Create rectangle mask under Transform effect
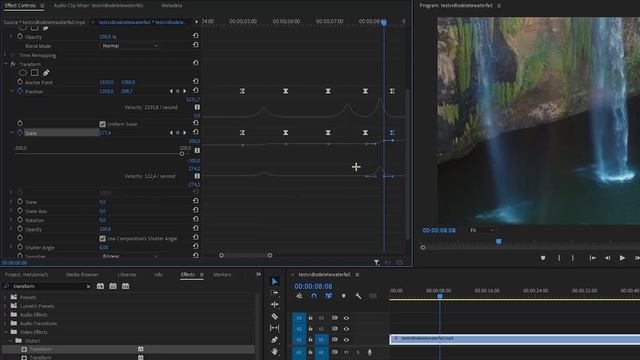This screenshot has width=640, height=360. 34,73
